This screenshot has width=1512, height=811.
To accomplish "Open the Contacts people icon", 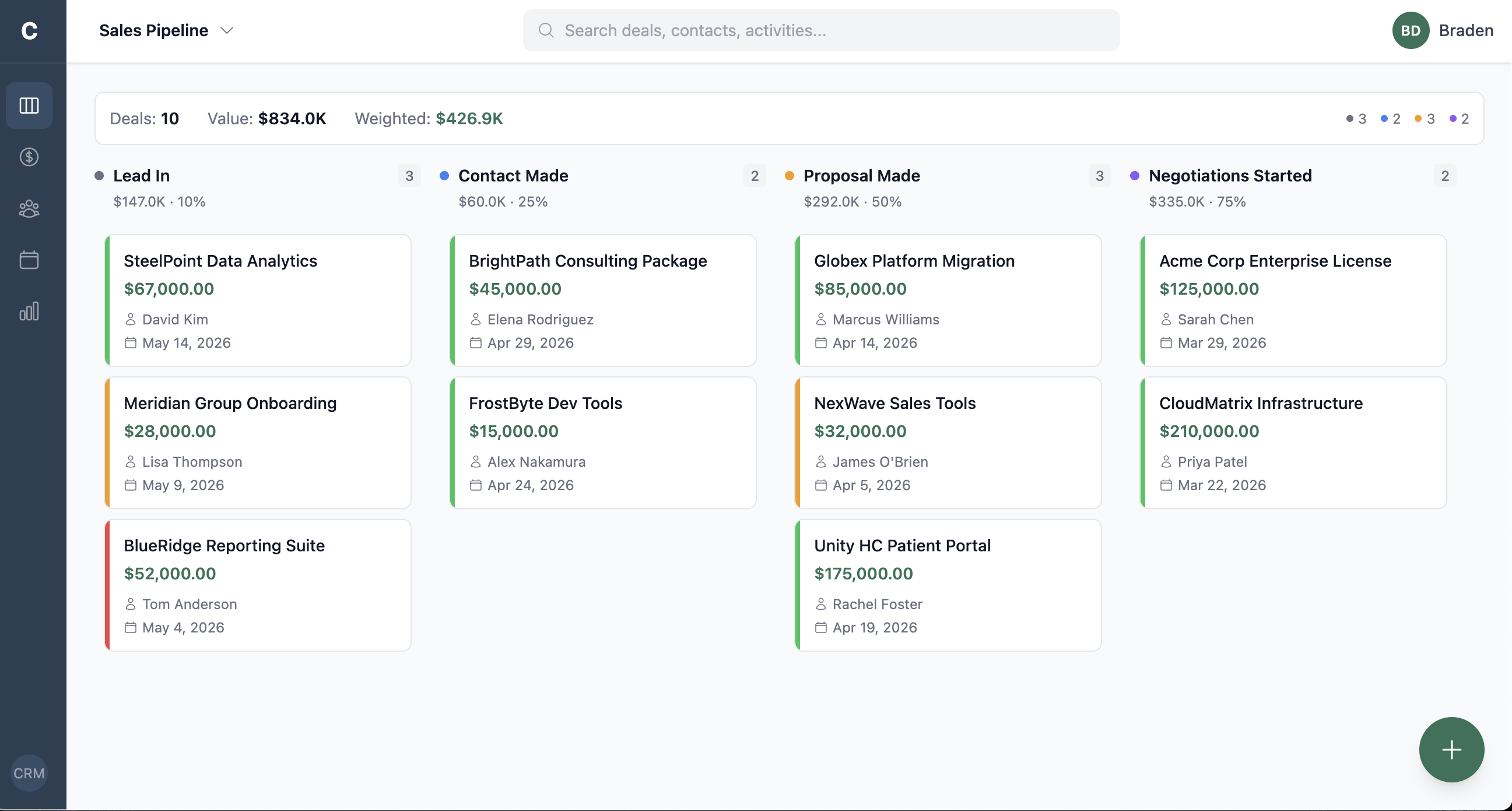I will click(x=29, y=208).
